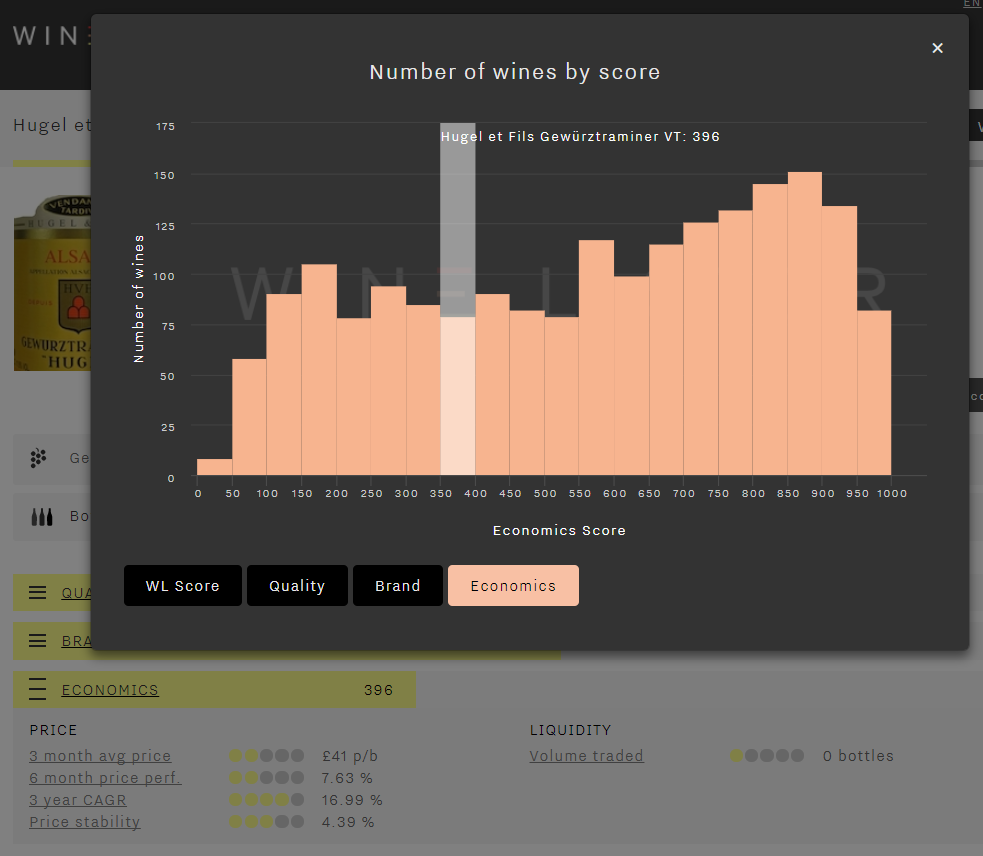
Task: Click the 'Number of wines by score' title
Action: coord(515,72)
